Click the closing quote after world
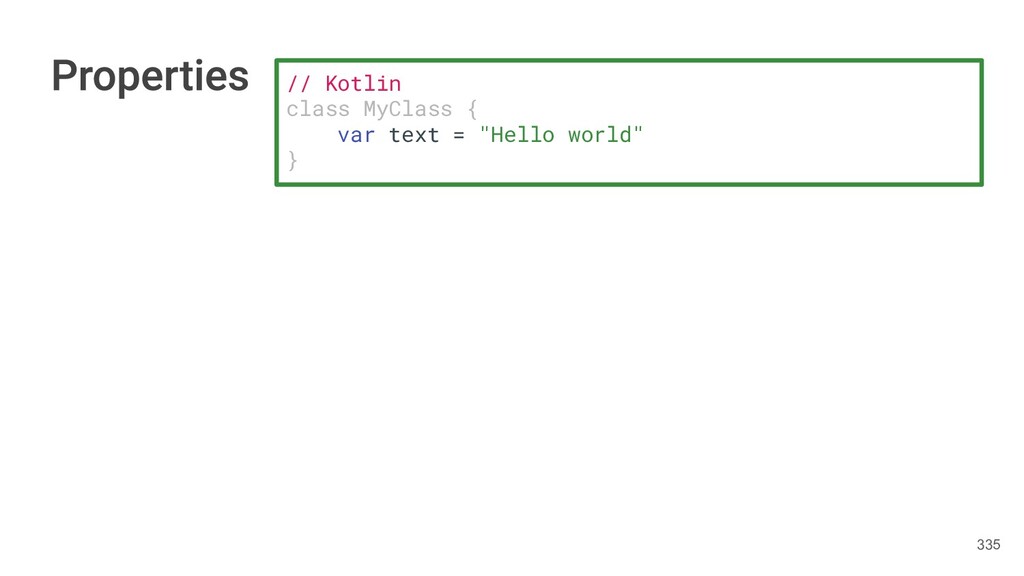 (x=638, y=132)
